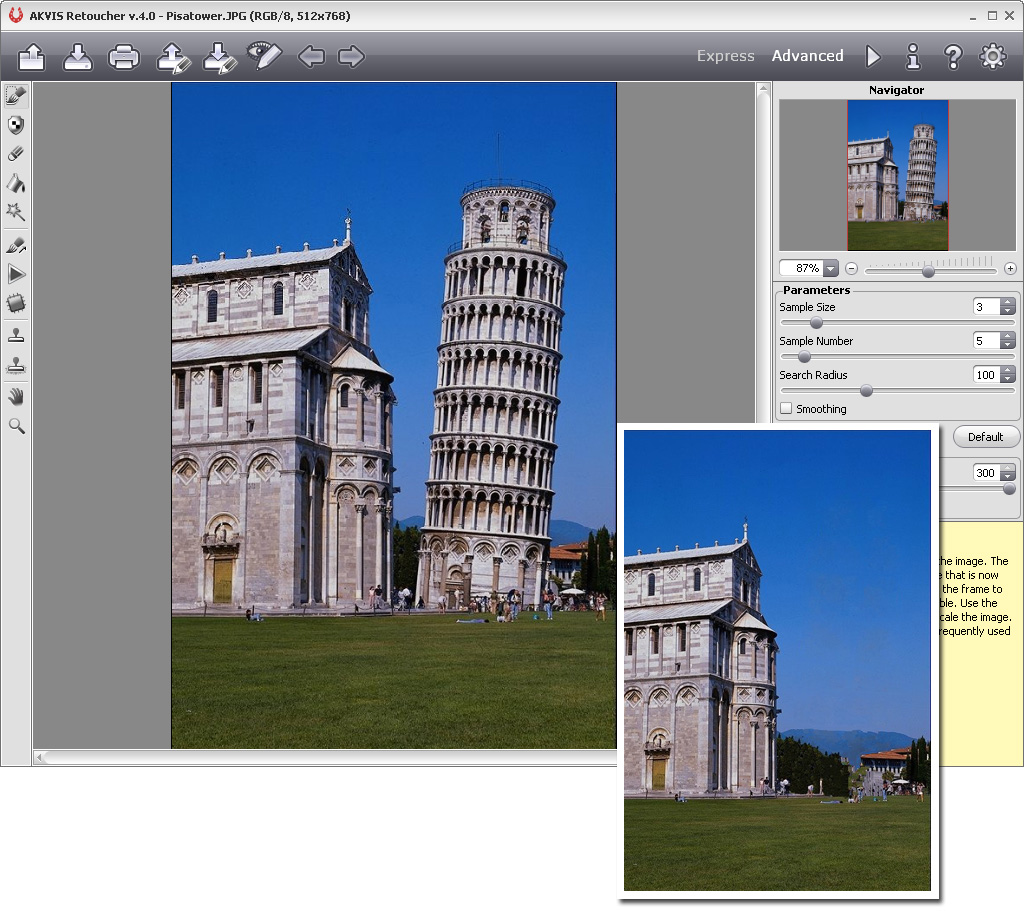Select the Clone Stamp tool

click(16, 336)
